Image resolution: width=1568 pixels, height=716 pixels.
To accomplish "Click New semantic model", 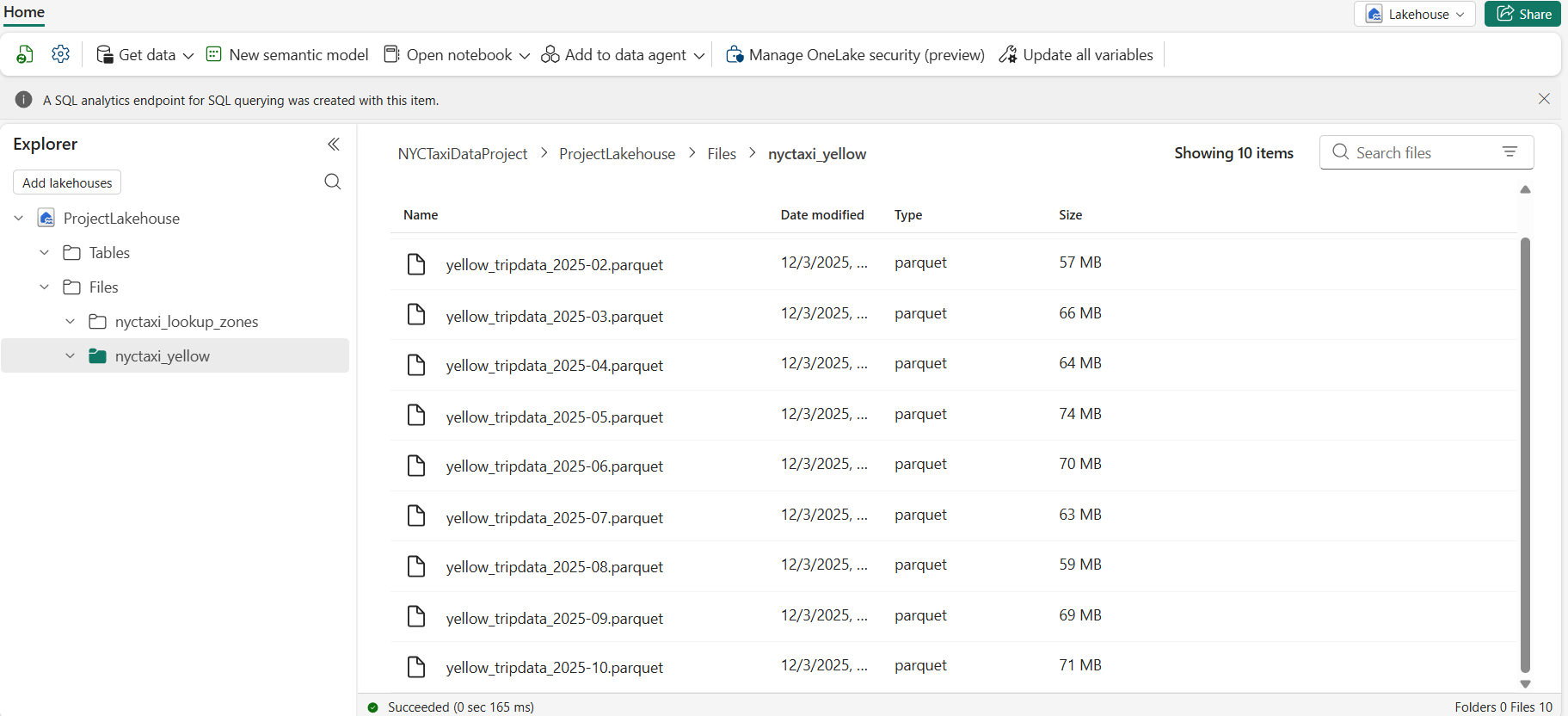I will pos(287,55).
